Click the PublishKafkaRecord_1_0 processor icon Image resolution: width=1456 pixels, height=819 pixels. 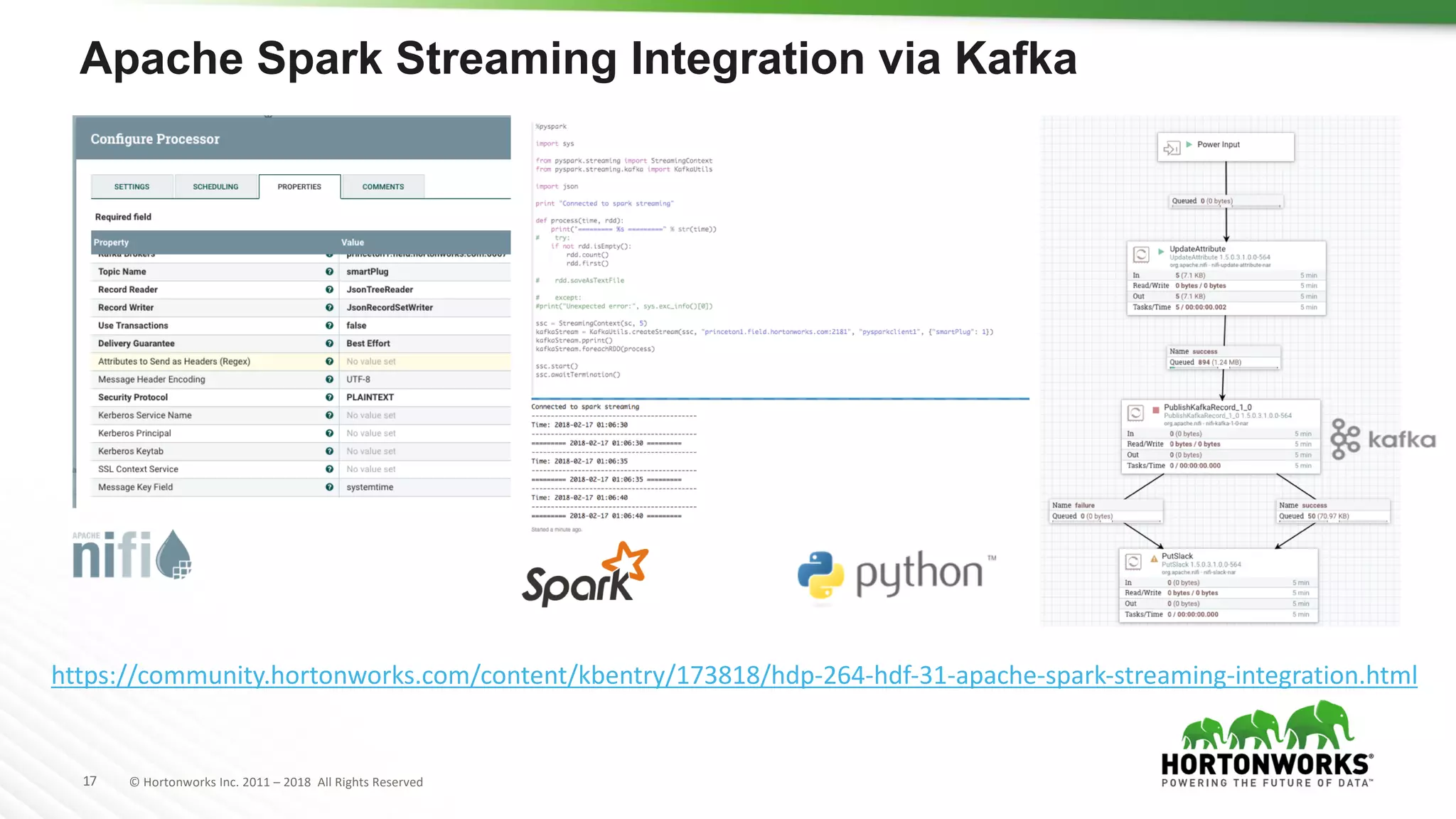tap(1136, 413)
